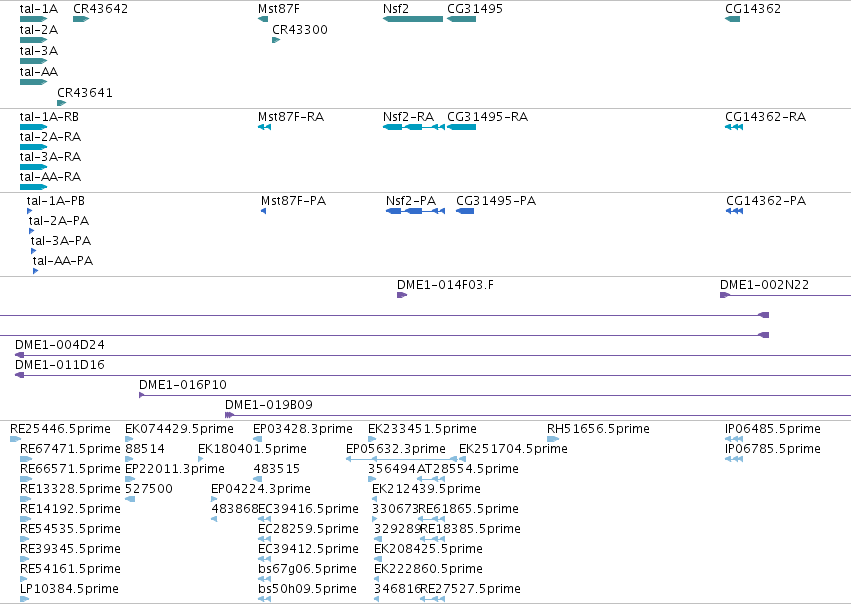Click EST EC28259.5prime
This screenshot has width=851, height=604.
(308, 529)
